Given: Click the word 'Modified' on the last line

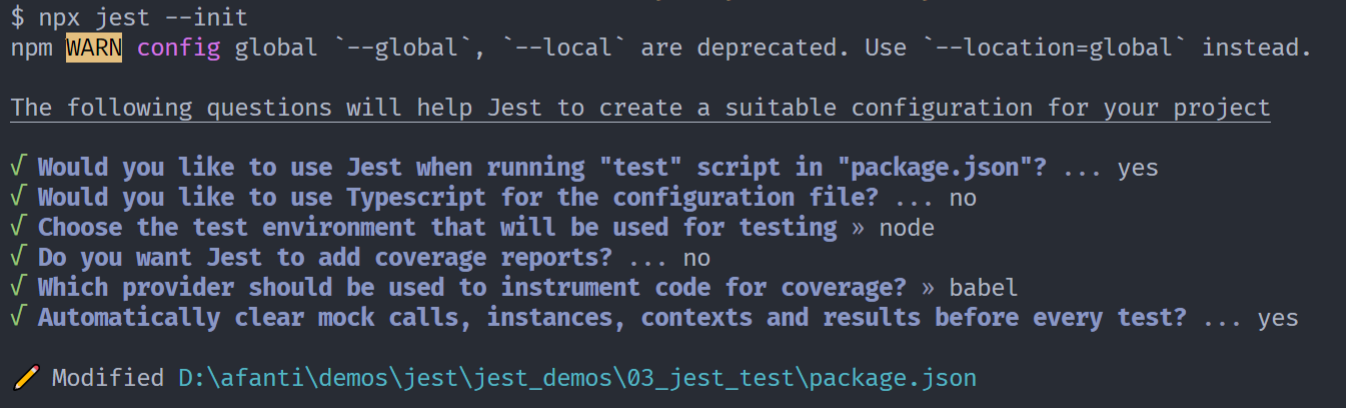Looking at the screenshot, I should [x=108, y=378].
